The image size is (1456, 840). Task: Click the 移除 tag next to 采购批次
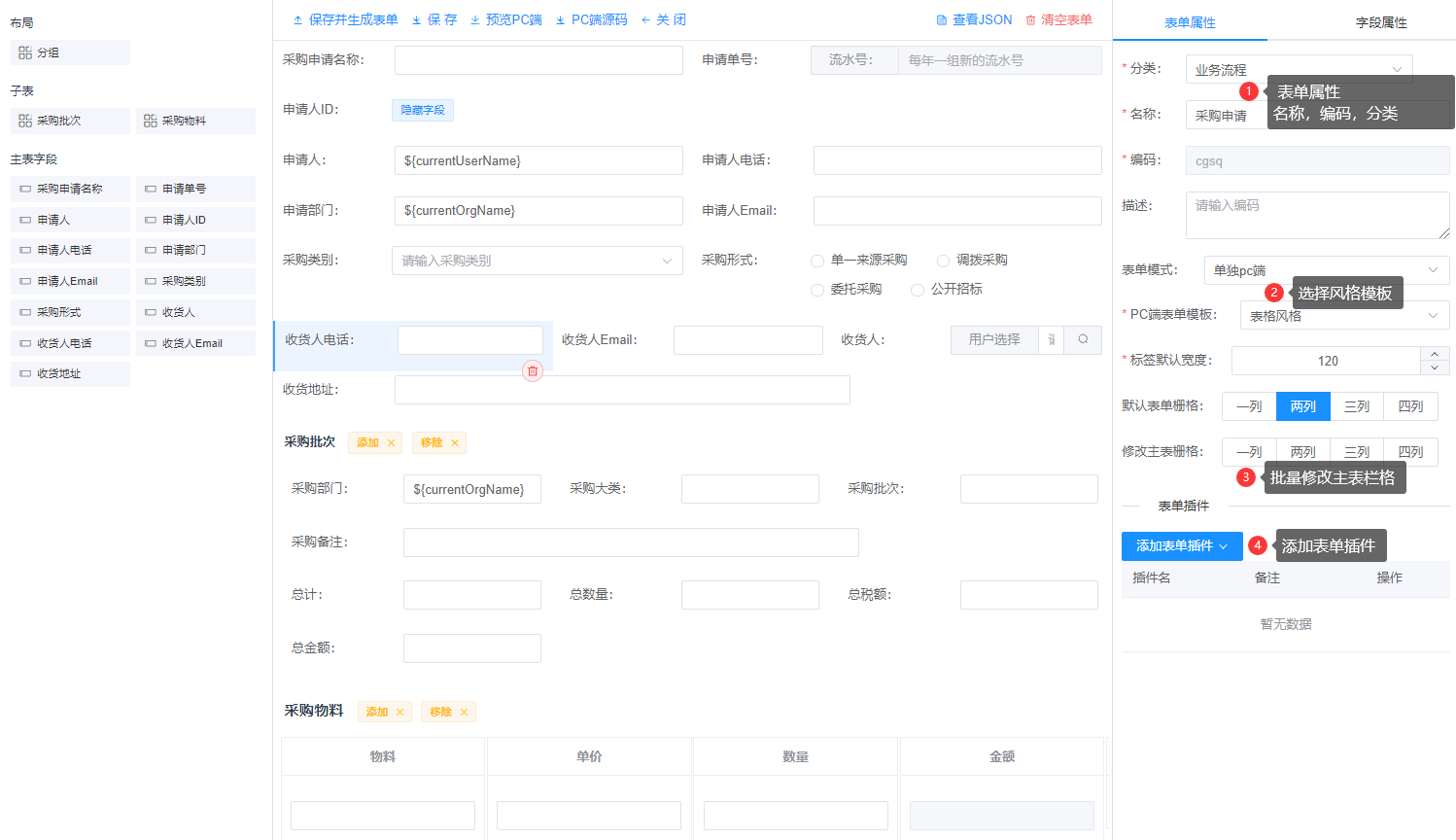click(x=439, y=442)
